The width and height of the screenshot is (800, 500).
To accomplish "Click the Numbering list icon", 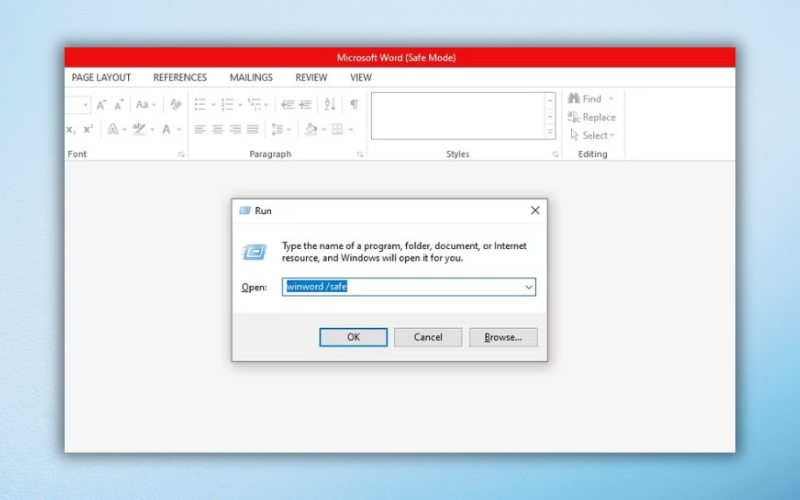I will 227,105.
